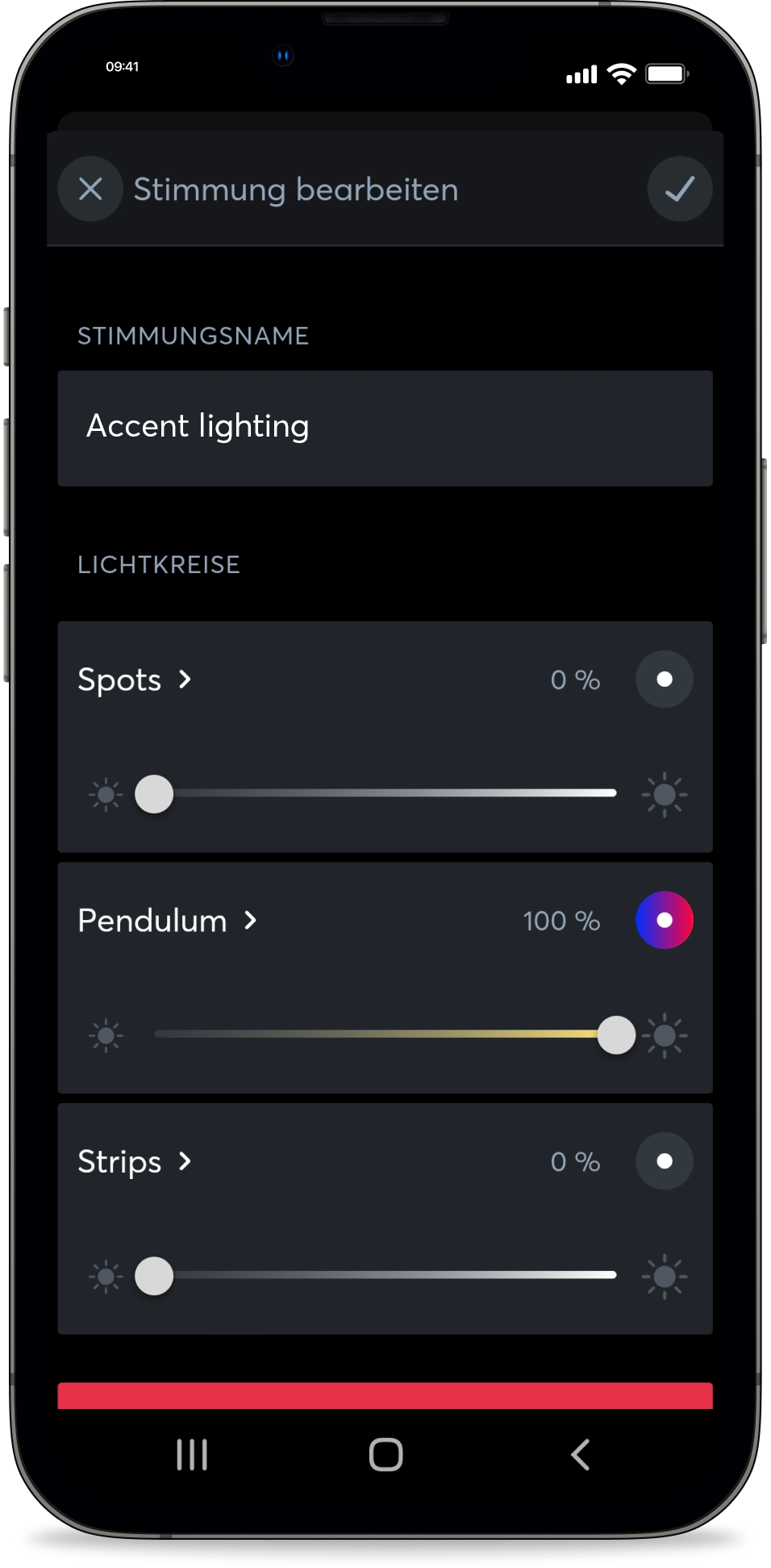
Task: Click the bright sun icon for Strips
Action: pyautogui.click(x=665, y=1277)
